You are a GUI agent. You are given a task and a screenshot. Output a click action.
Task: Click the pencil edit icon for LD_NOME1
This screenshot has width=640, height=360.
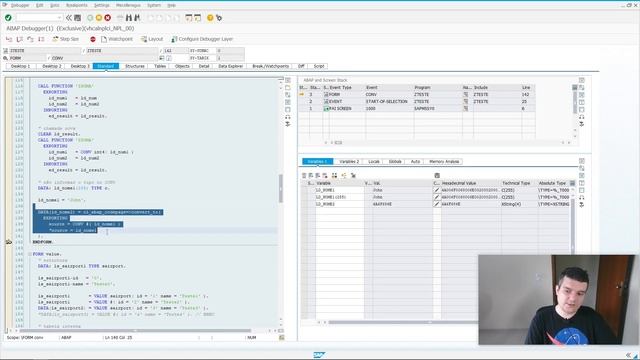pos(437,190)
